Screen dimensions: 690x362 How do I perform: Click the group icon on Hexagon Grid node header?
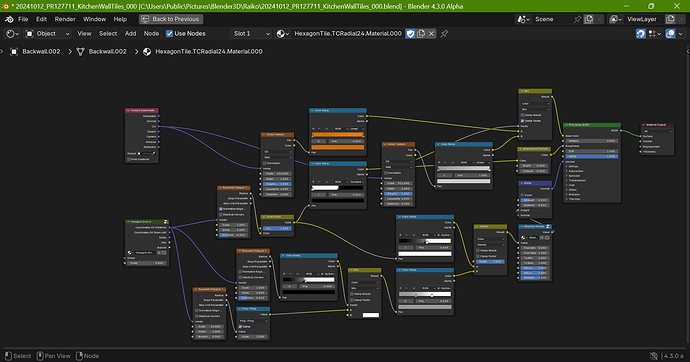point(166,222)
